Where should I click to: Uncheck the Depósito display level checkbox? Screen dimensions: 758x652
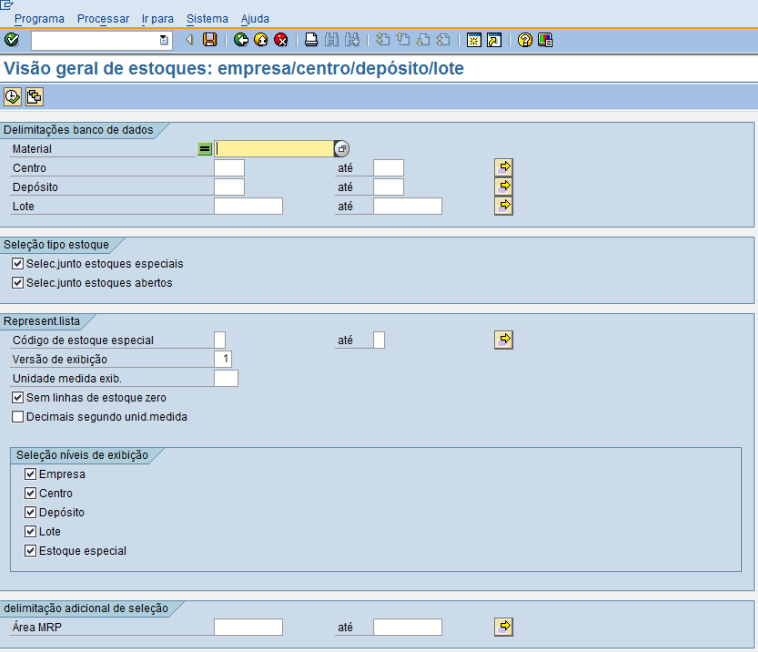(x=30, y=513)
